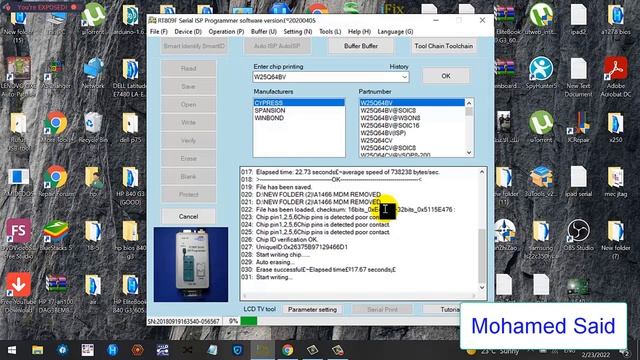Click the Buffer button
Image resolution: width=640 pixels, height=360 pixels.
coord(361,46)
